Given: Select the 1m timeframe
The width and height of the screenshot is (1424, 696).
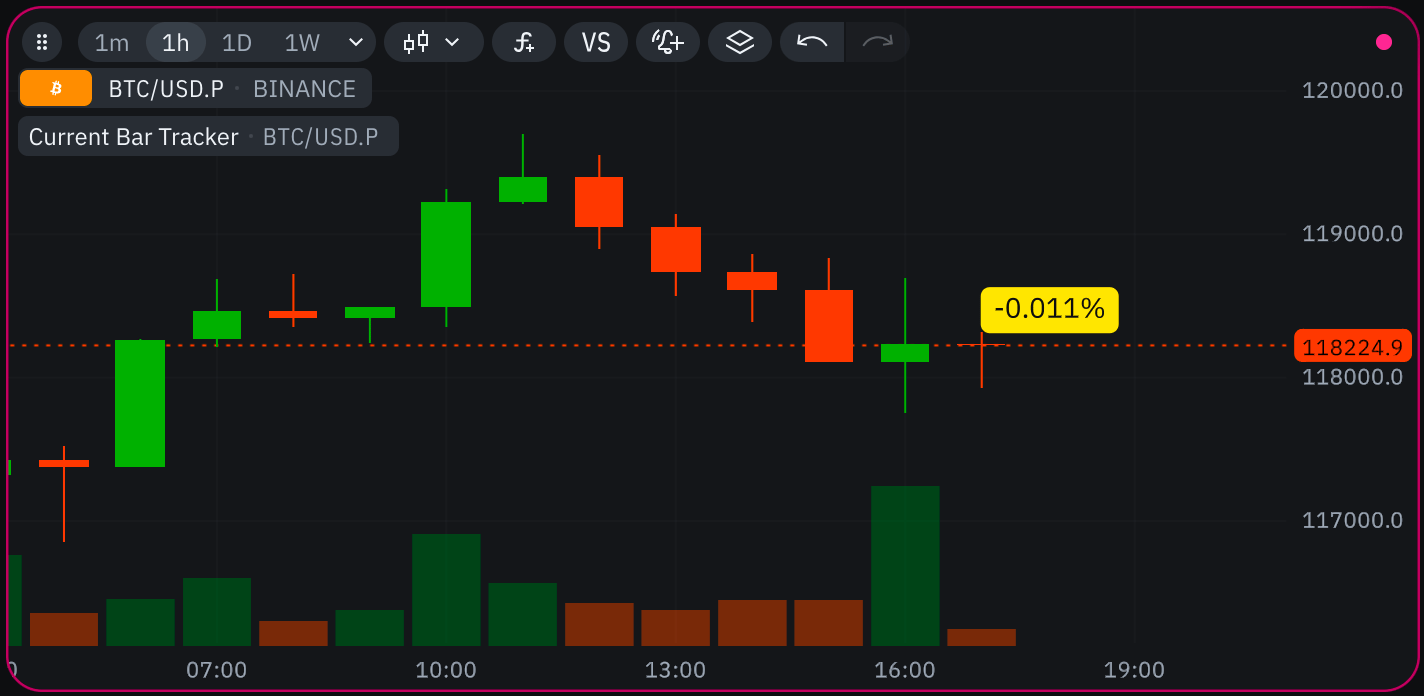Looking at the screenshot, I should click(x=112, y=43).
